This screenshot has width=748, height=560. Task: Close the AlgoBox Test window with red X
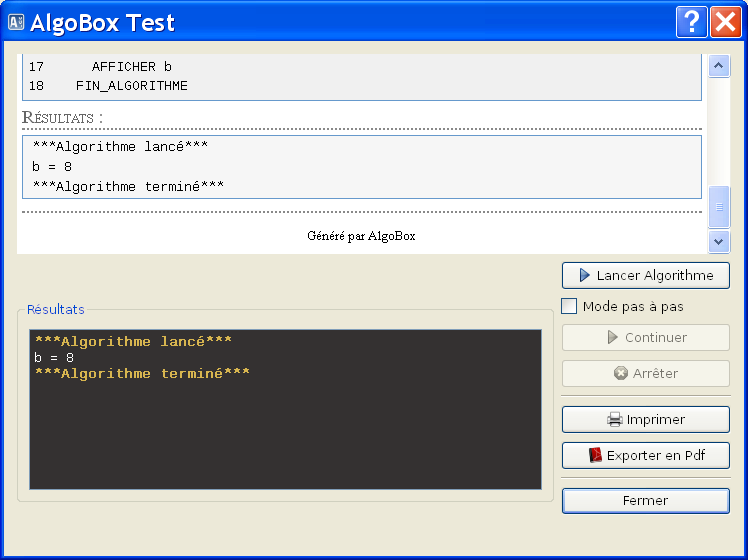725,22
